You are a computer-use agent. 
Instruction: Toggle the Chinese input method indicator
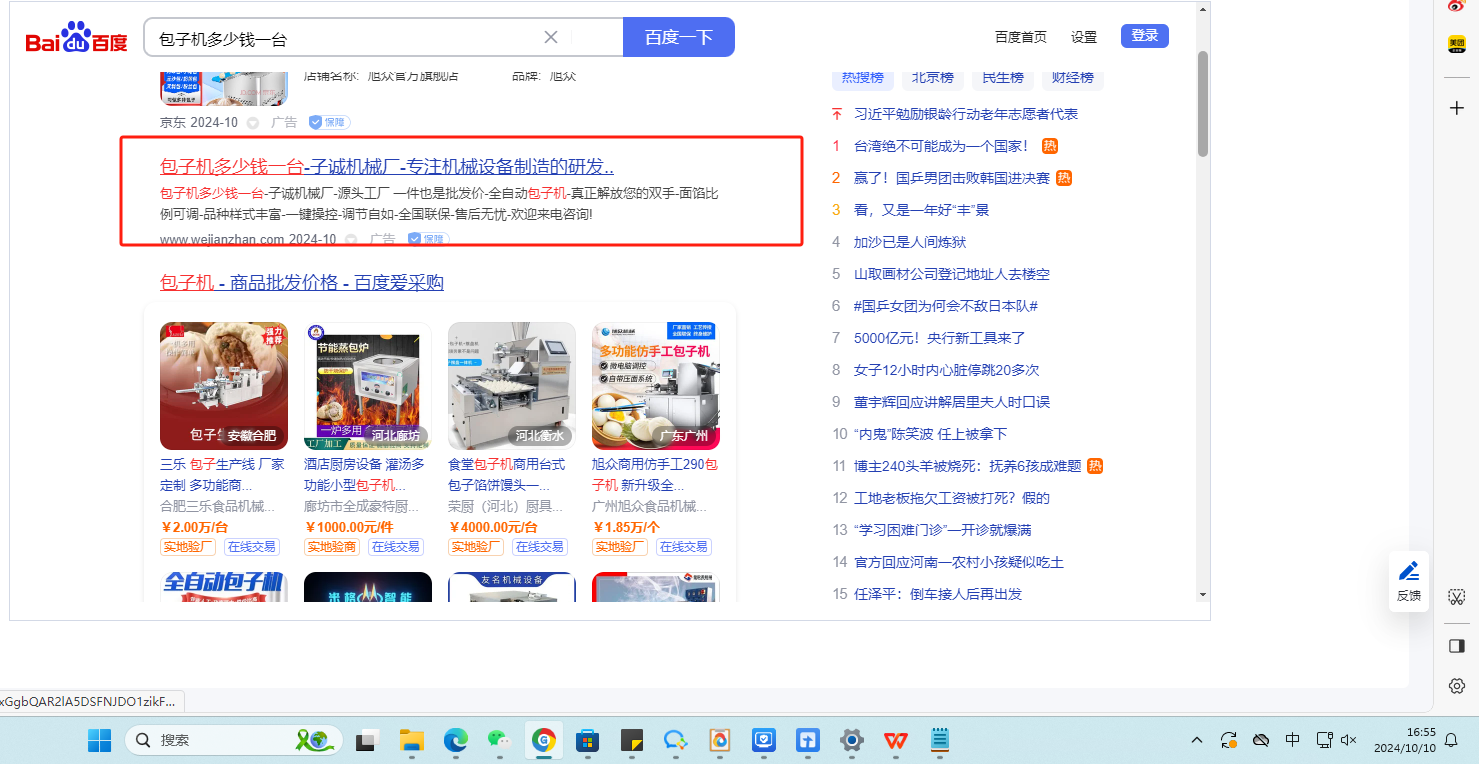(1292, 740)
